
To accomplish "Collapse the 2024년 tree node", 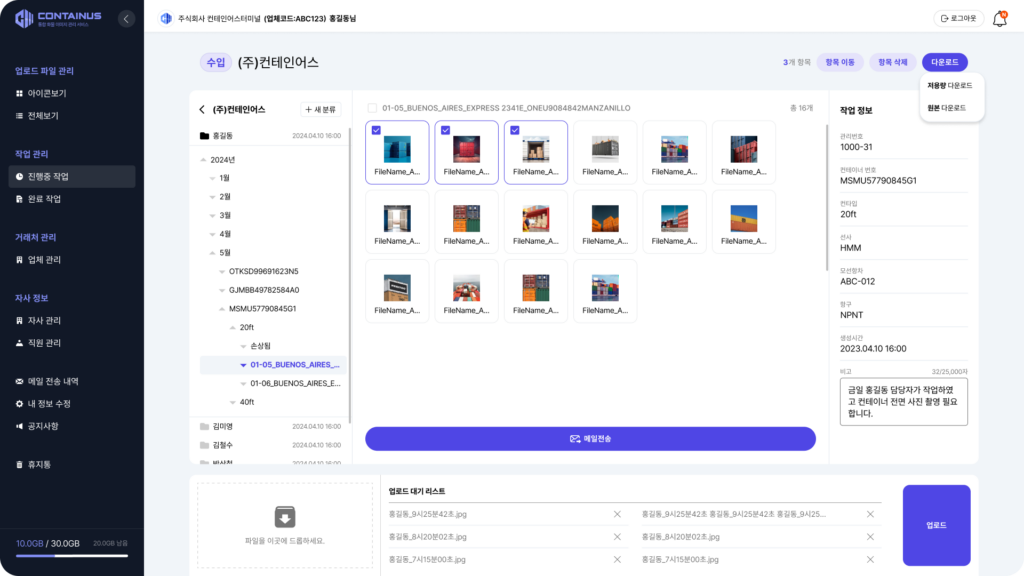I will click(204, 159).
